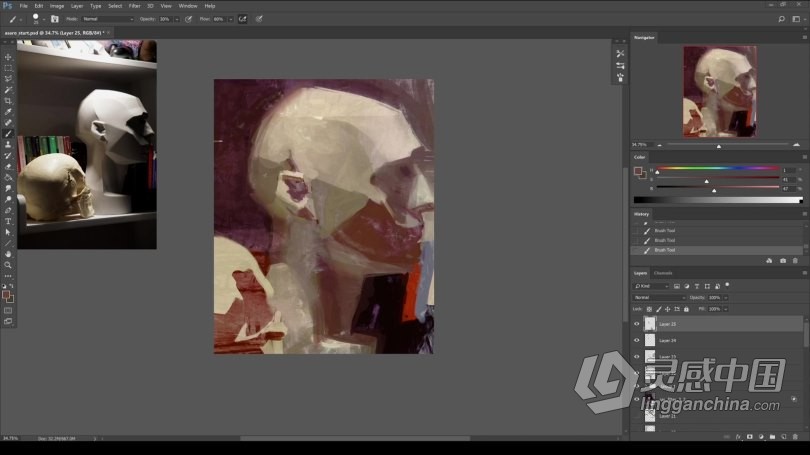Image resolution: width=810 pixels, height=455 pixels.
Task: Select the Healing Brush tool
Action: 8,123
